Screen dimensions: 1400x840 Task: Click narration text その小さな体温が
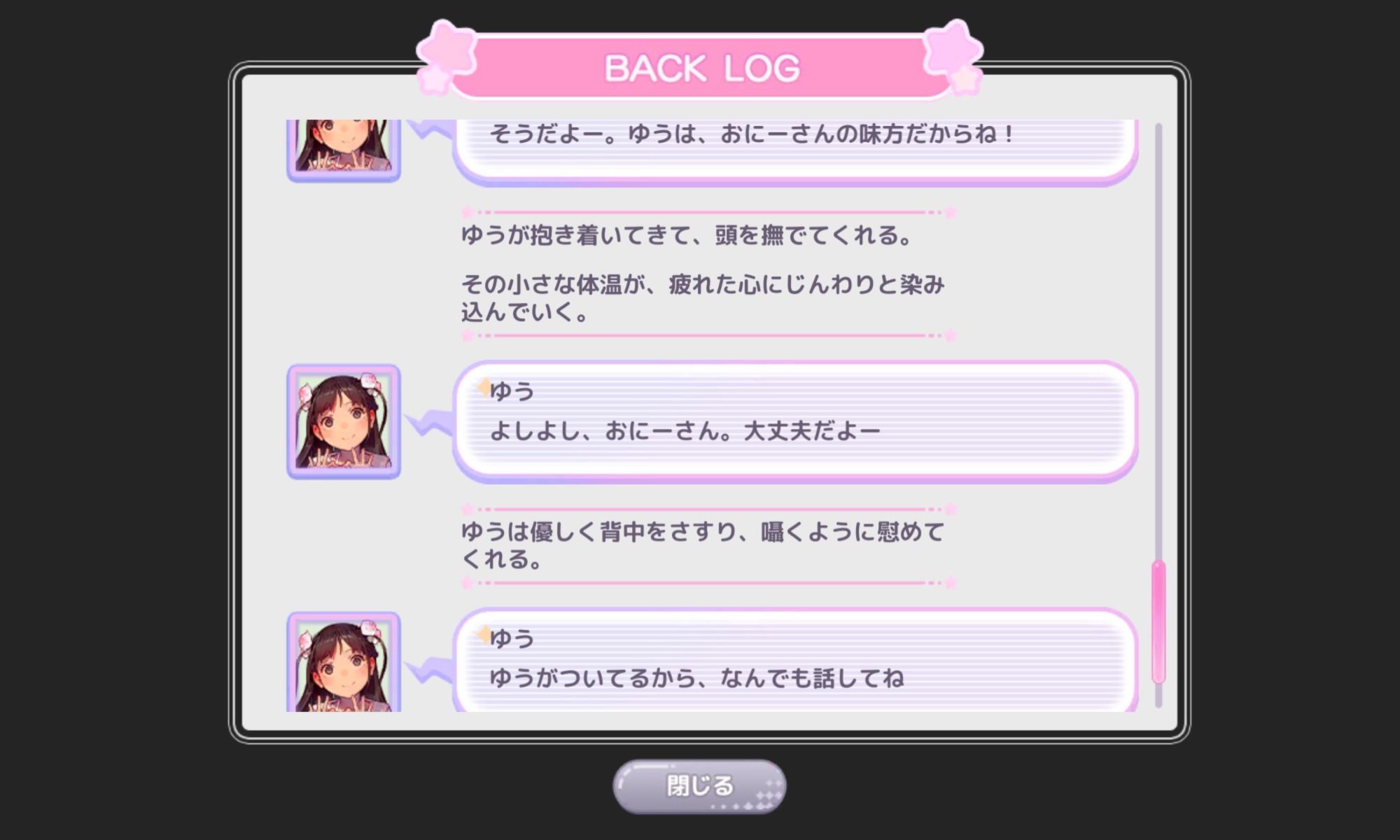[x=703, y=298]
